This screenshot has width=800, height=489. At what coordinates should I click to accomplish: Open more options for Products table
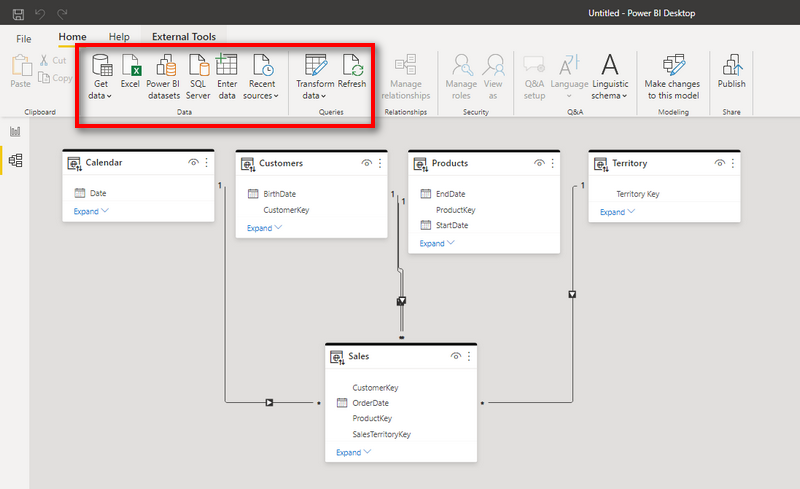tap(553, 163)
